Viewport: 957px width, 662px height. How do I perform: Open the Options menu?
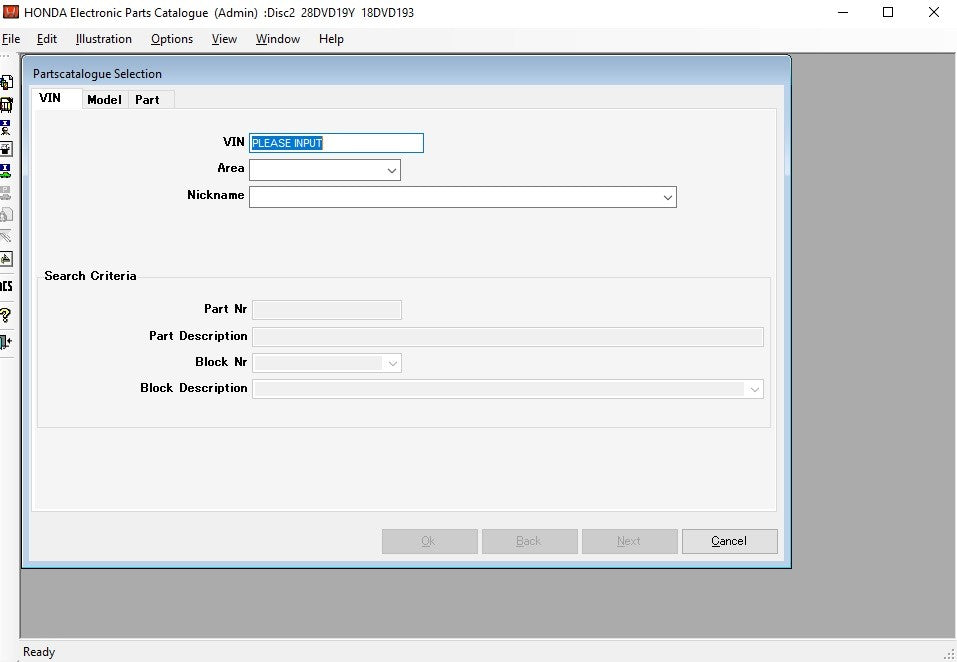tap(172, 39)
